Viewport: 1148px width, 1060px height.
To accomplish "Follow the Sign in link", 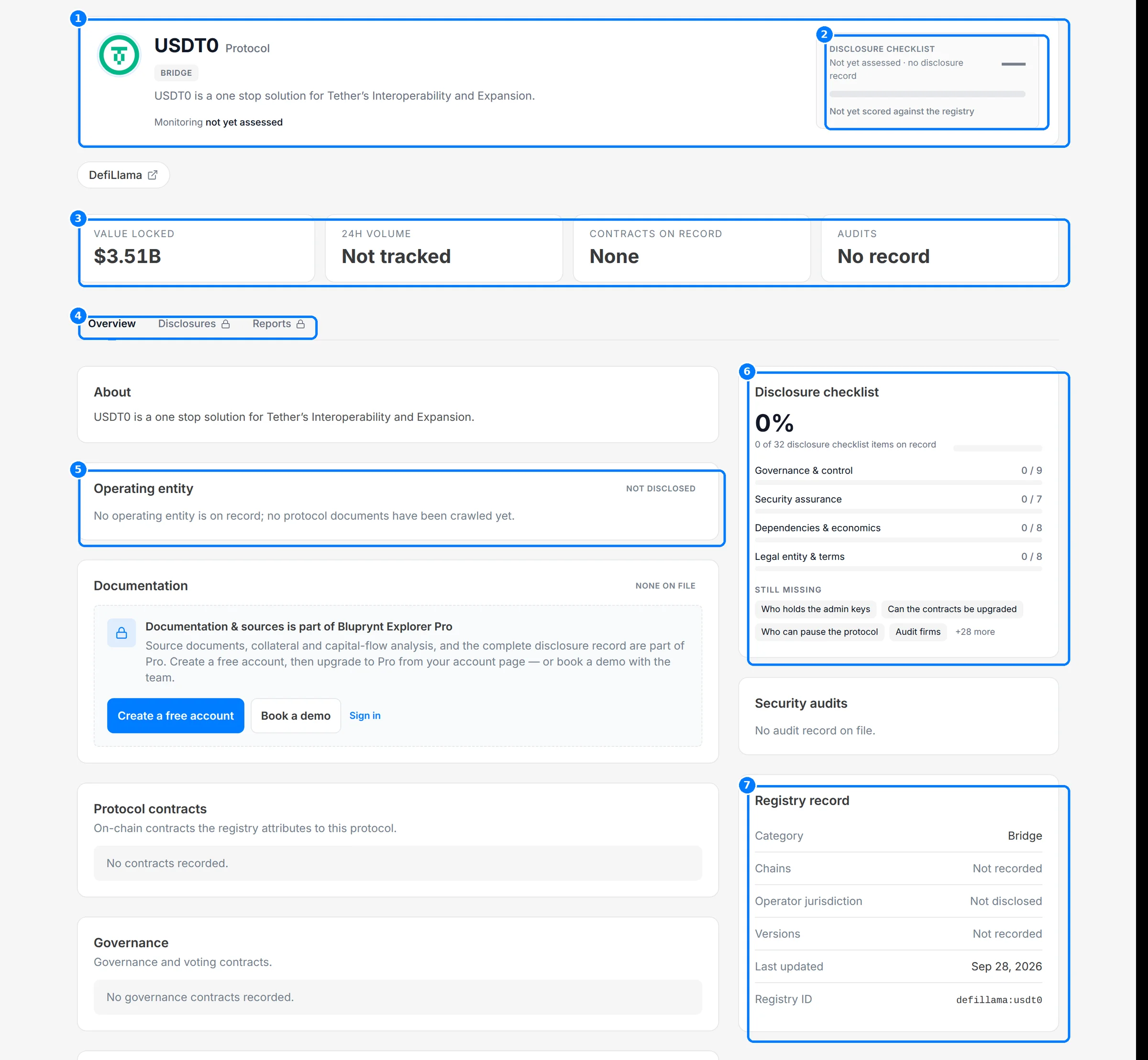I will point(365,715).
